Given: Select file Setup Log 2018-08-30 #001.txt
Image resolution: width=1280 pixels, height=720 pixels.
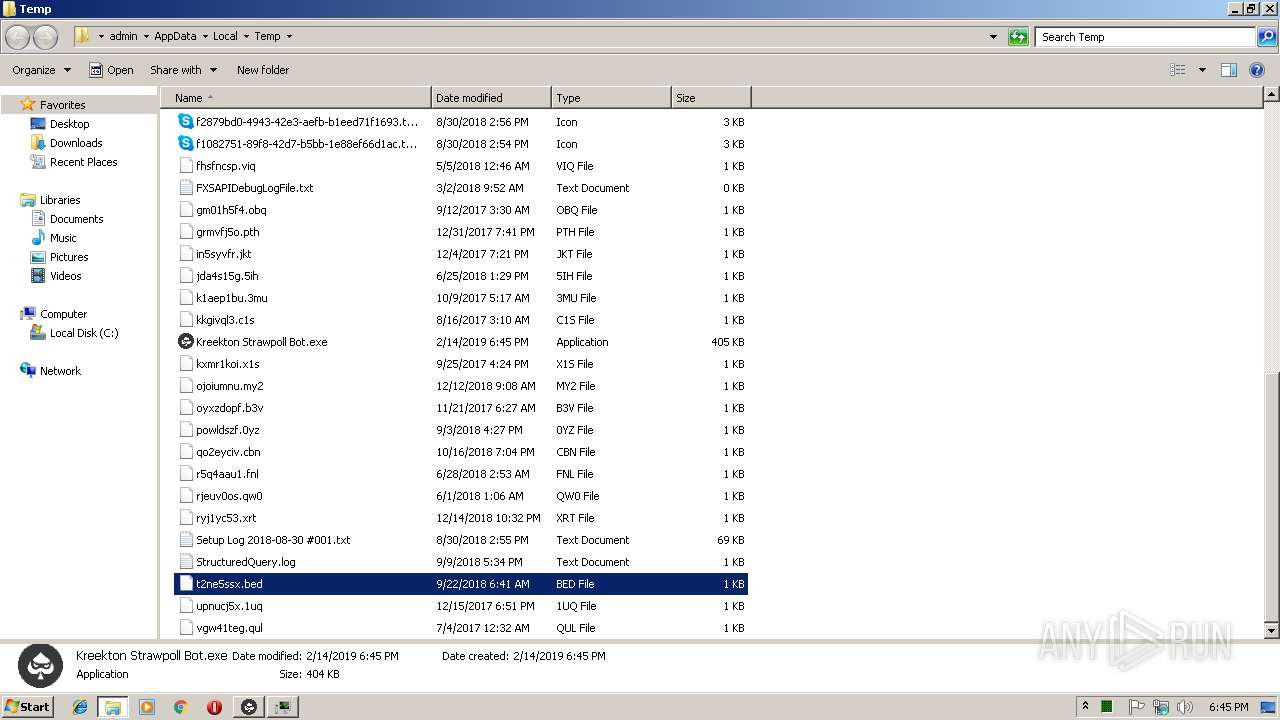Looking at the screenshot, I should pyautogui.click(x=461, y=540).
